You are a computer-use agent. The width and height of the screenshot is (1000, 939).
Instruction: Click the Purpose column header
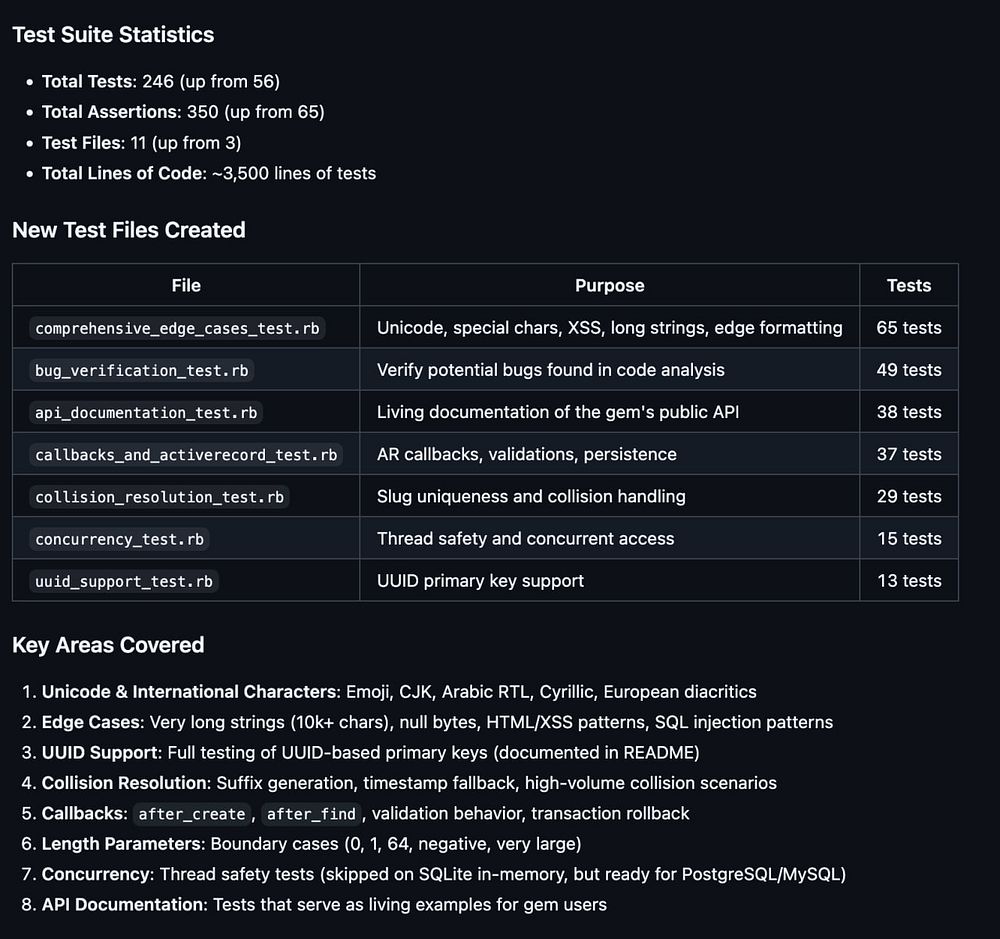tap(609, 285)
